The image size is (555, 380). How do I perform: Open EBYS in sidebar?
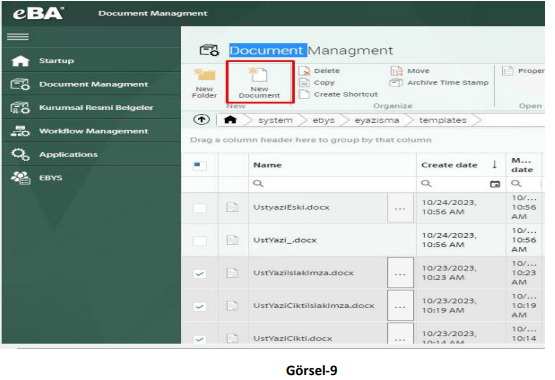point(91,178)
